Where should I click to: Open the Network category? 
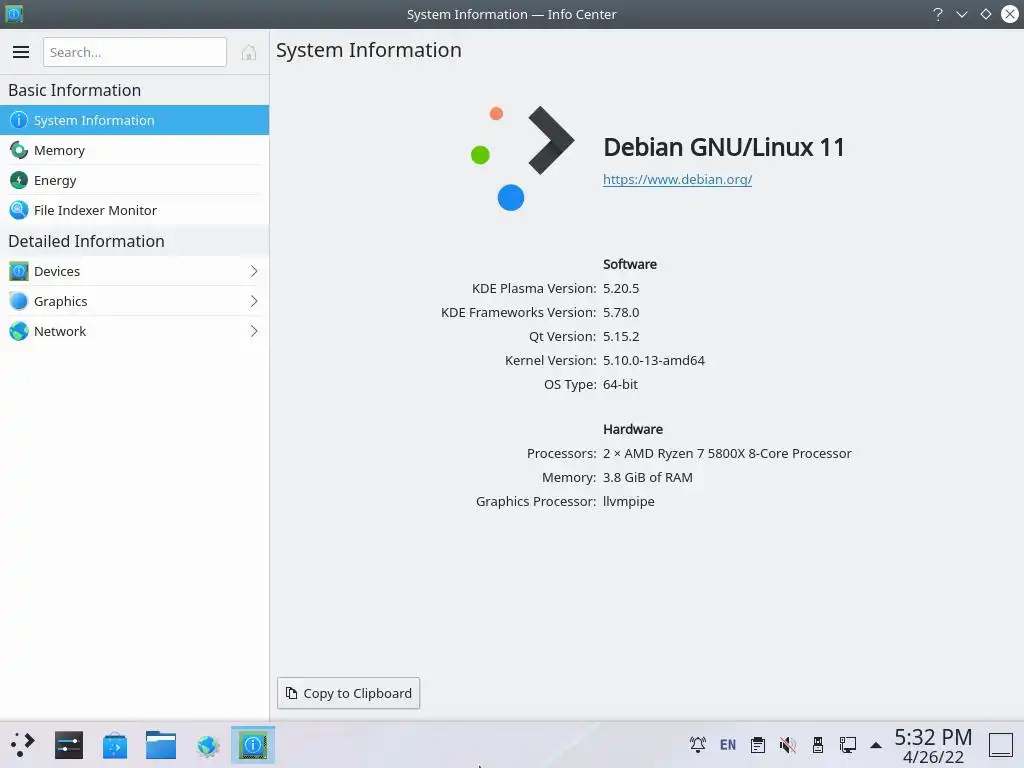coord(135,331)
